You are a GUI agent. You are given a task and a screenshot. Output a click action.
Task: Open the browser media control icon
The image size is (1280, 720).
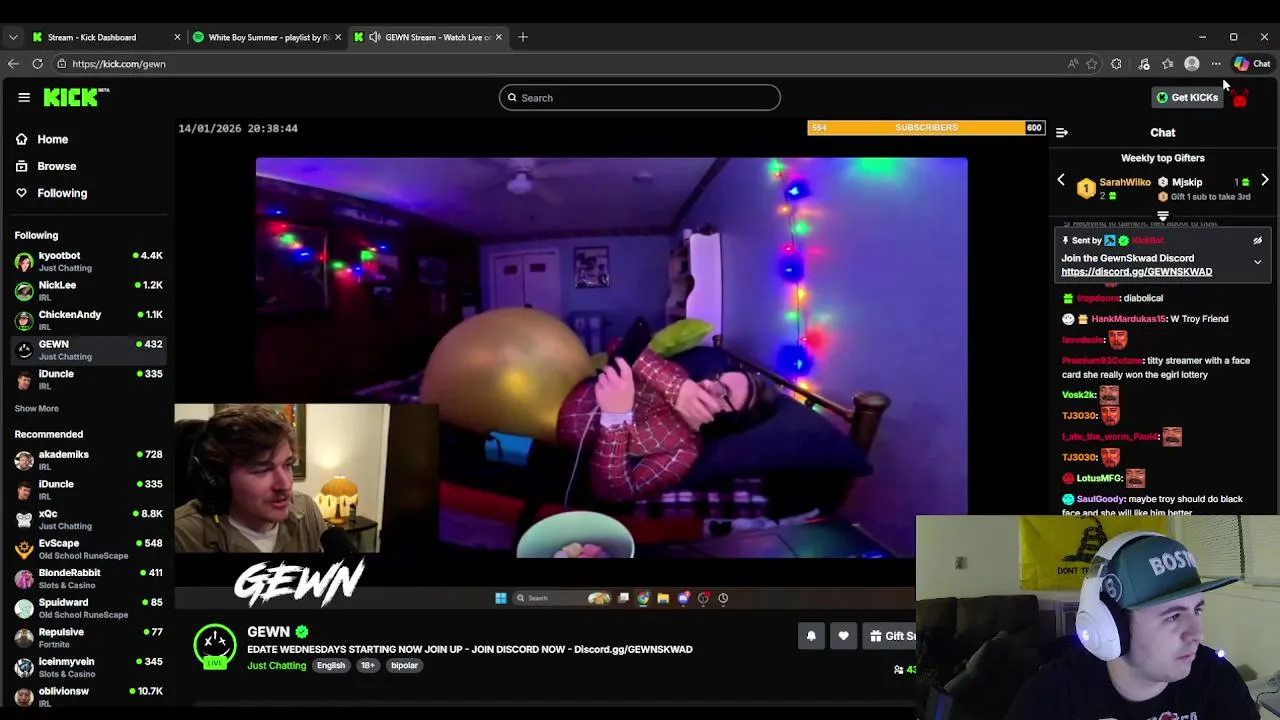(x=1144, y=64)
